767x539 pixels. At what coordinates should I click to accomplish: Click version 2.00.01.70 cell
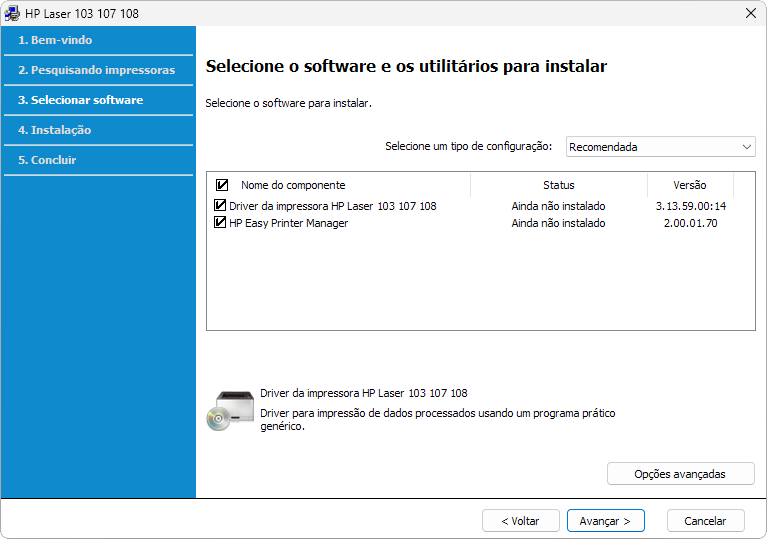tap(691, 223)
